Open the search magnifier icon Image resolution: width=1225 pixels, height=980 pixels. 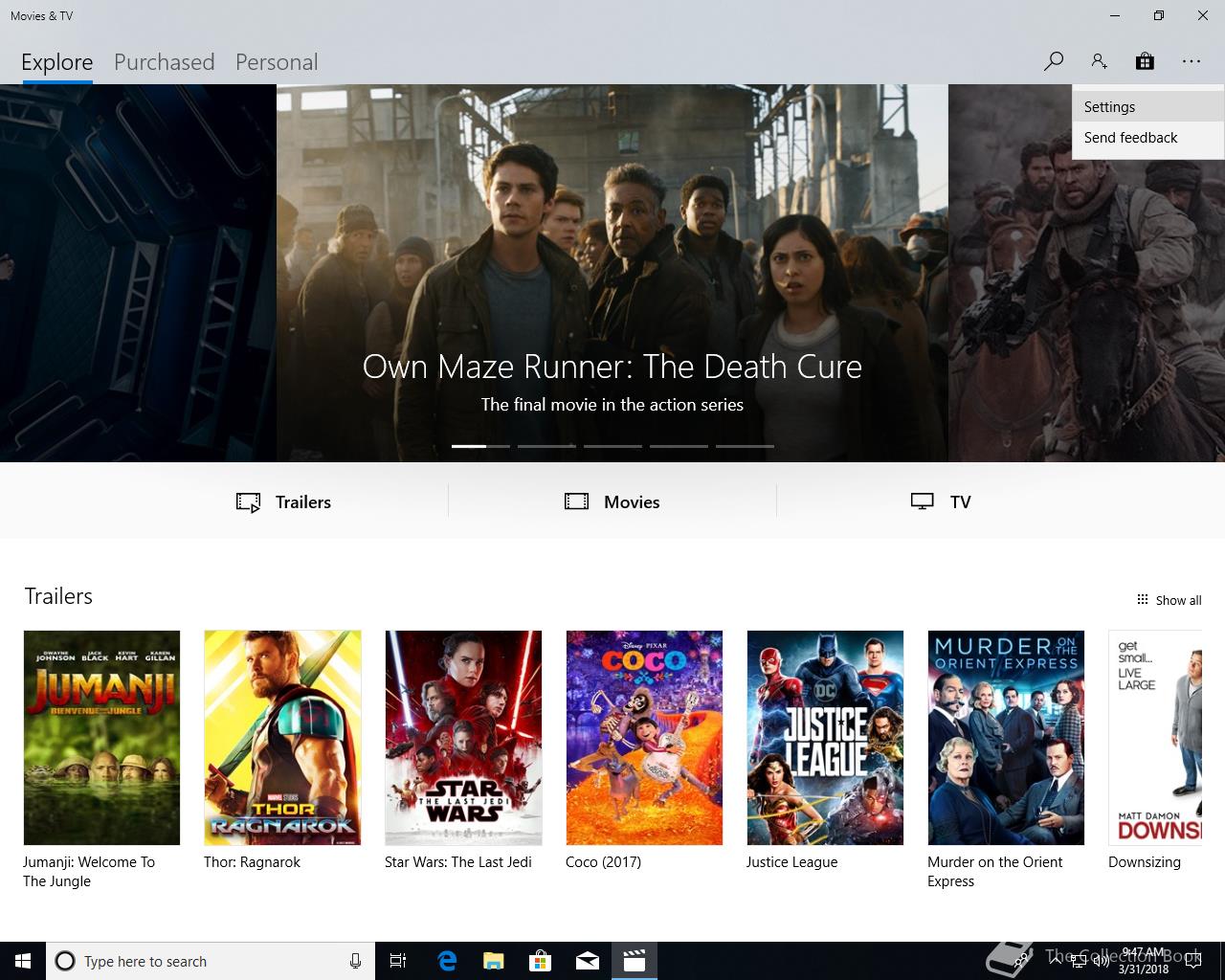pyautogui.click(x=1053, y=61)
